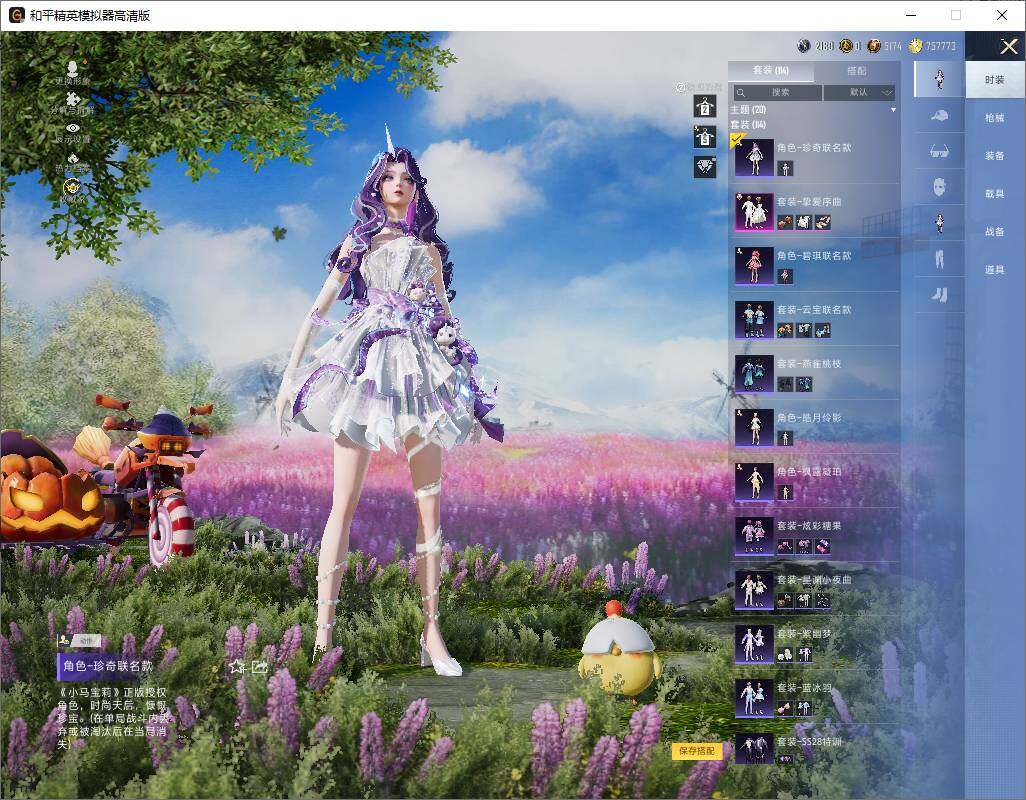Open the 默认 sort dropdown
The image size is (1026, 800).
point(859,93)
